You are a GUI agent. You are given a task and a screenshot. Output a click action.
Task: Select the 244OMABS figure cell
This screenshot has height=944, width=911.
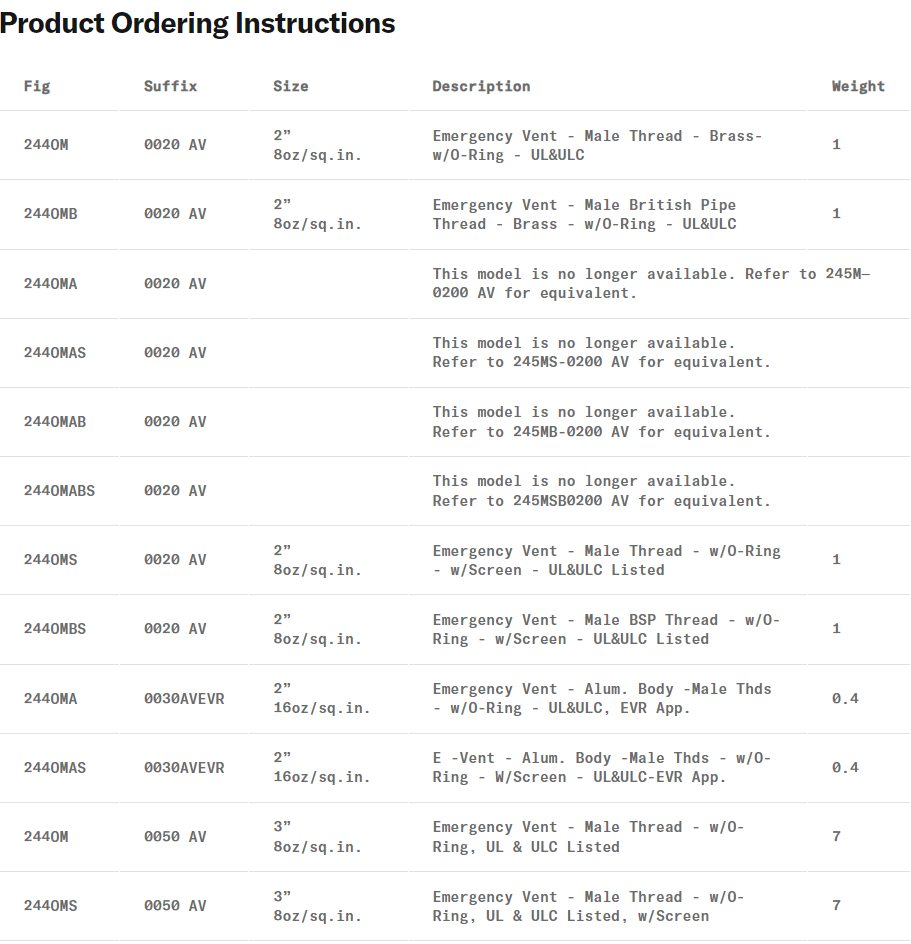59,491
